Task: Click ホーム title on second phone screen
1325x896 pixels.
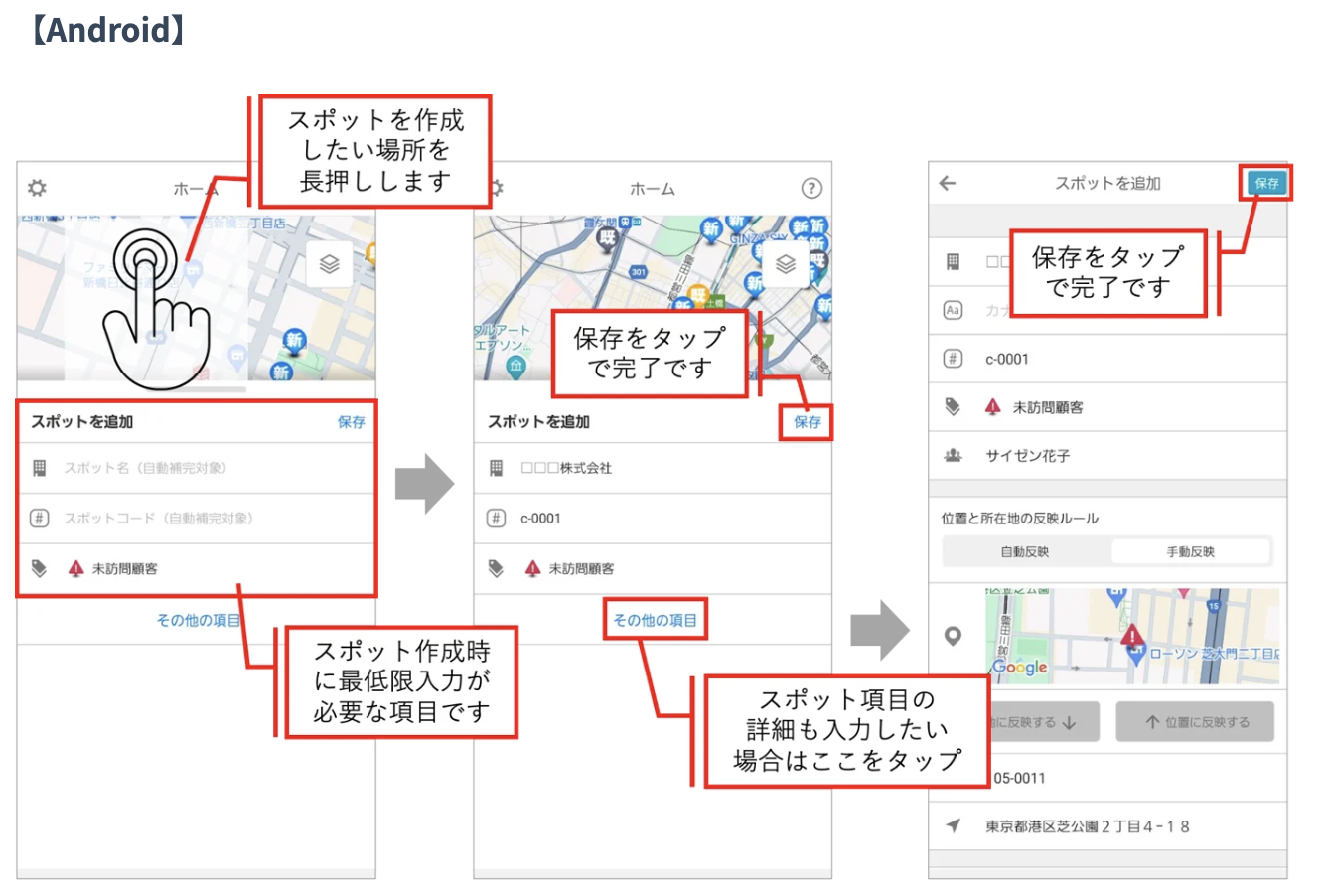Action: (x=653, y=189)
